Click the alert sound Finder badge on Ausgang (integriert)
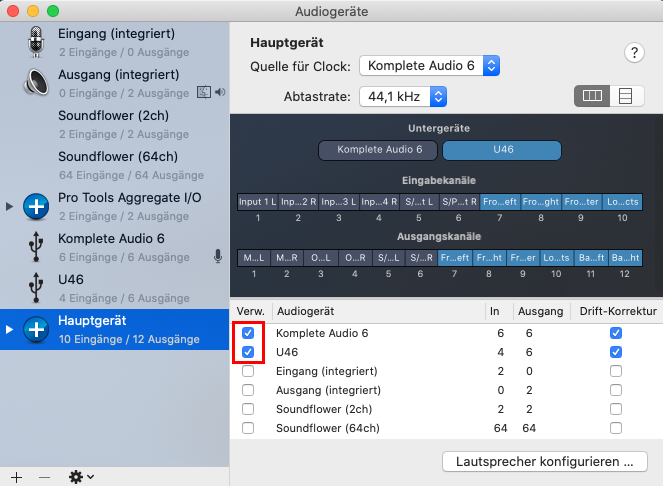Image resolution: width=663 pixels, height=486 pixels. pos(204,92)
